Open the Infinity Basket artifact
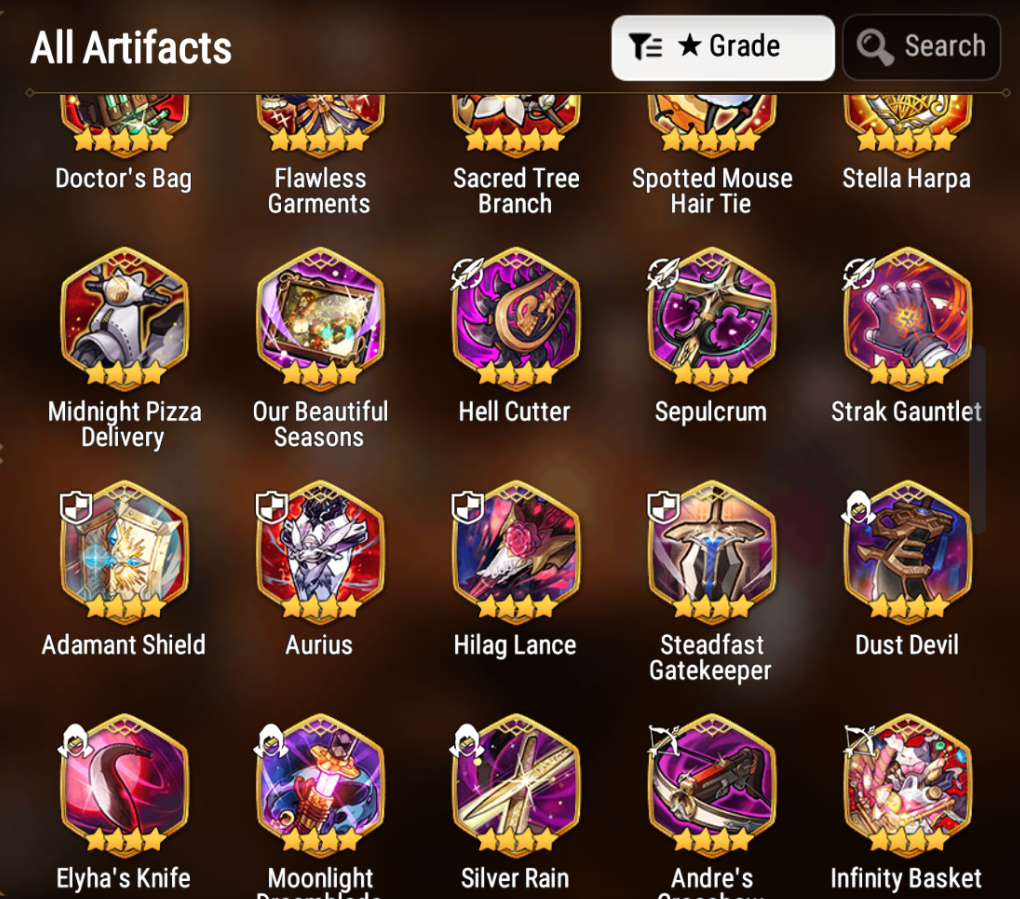Image resolution: width=1020 pixels, height=899 pixels. pyautogui.click(x=907, y=785)
